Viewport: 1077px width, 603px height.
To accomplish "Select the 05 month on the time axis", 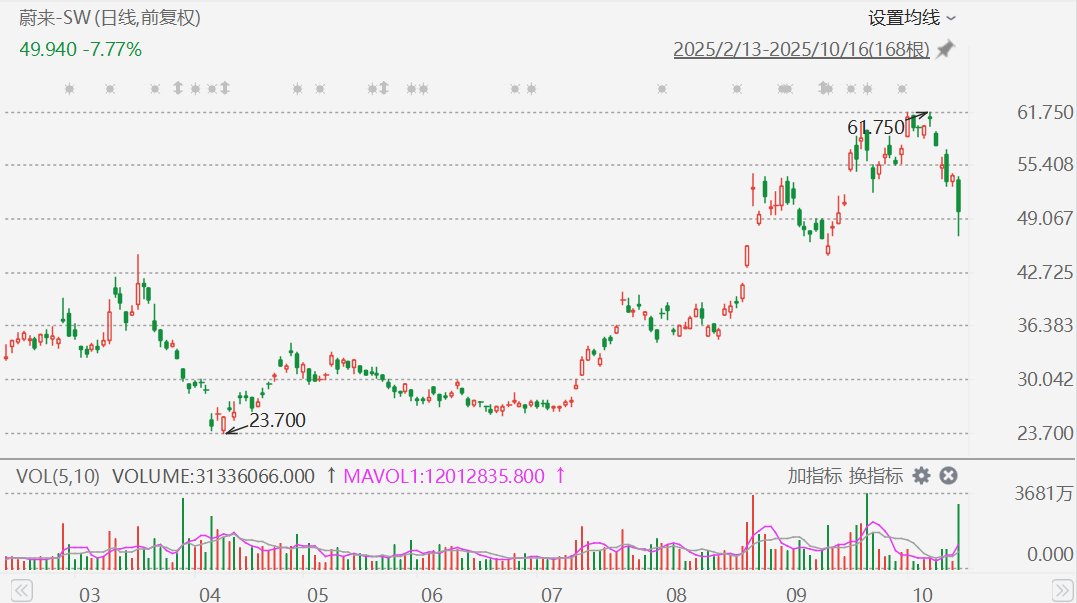I will point(317,594).
